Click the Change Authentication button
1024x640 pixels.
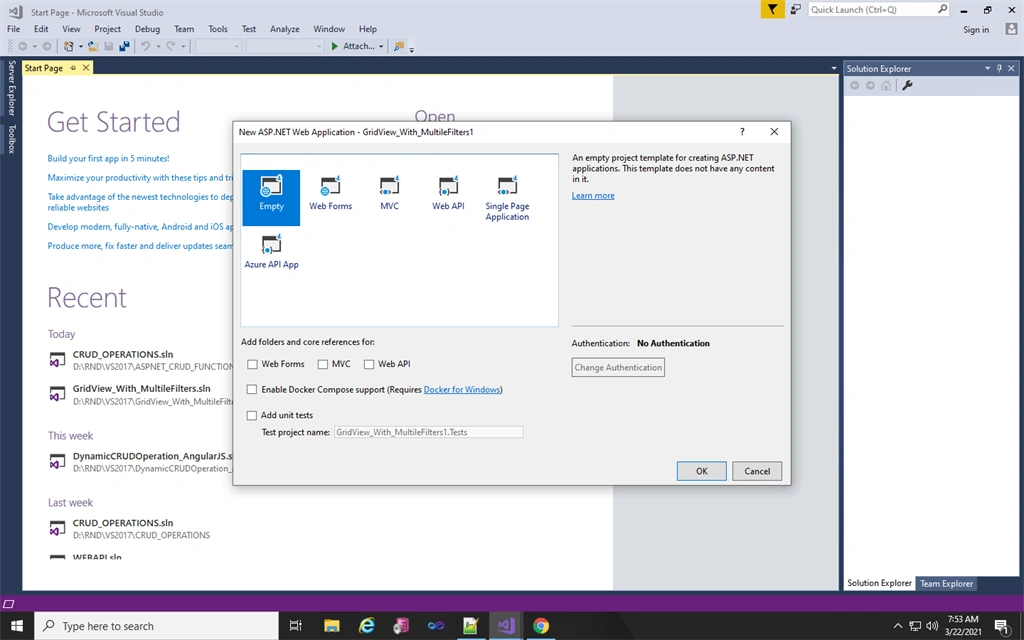click(618, 367)
